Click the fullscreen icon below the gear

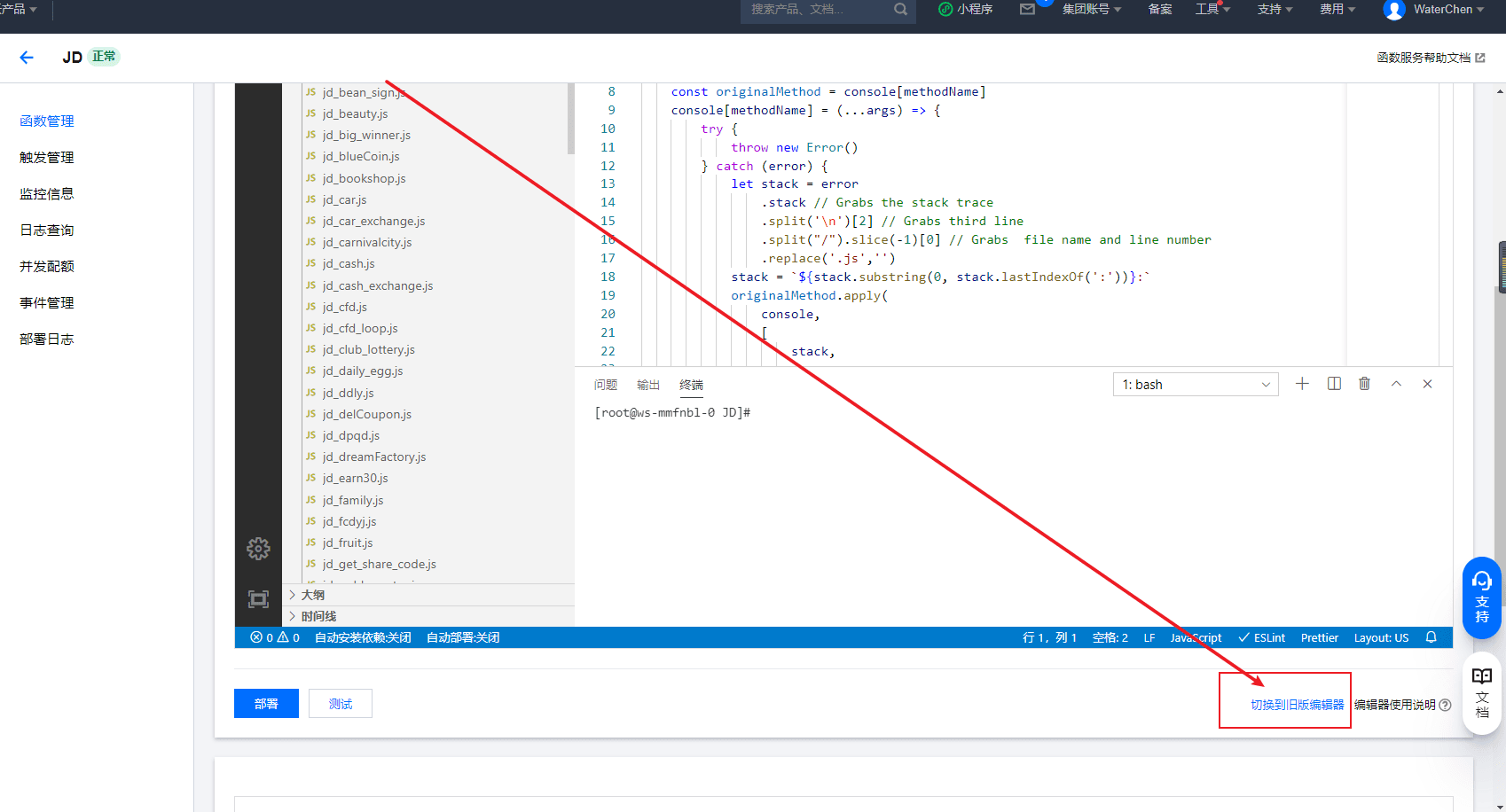258,599
